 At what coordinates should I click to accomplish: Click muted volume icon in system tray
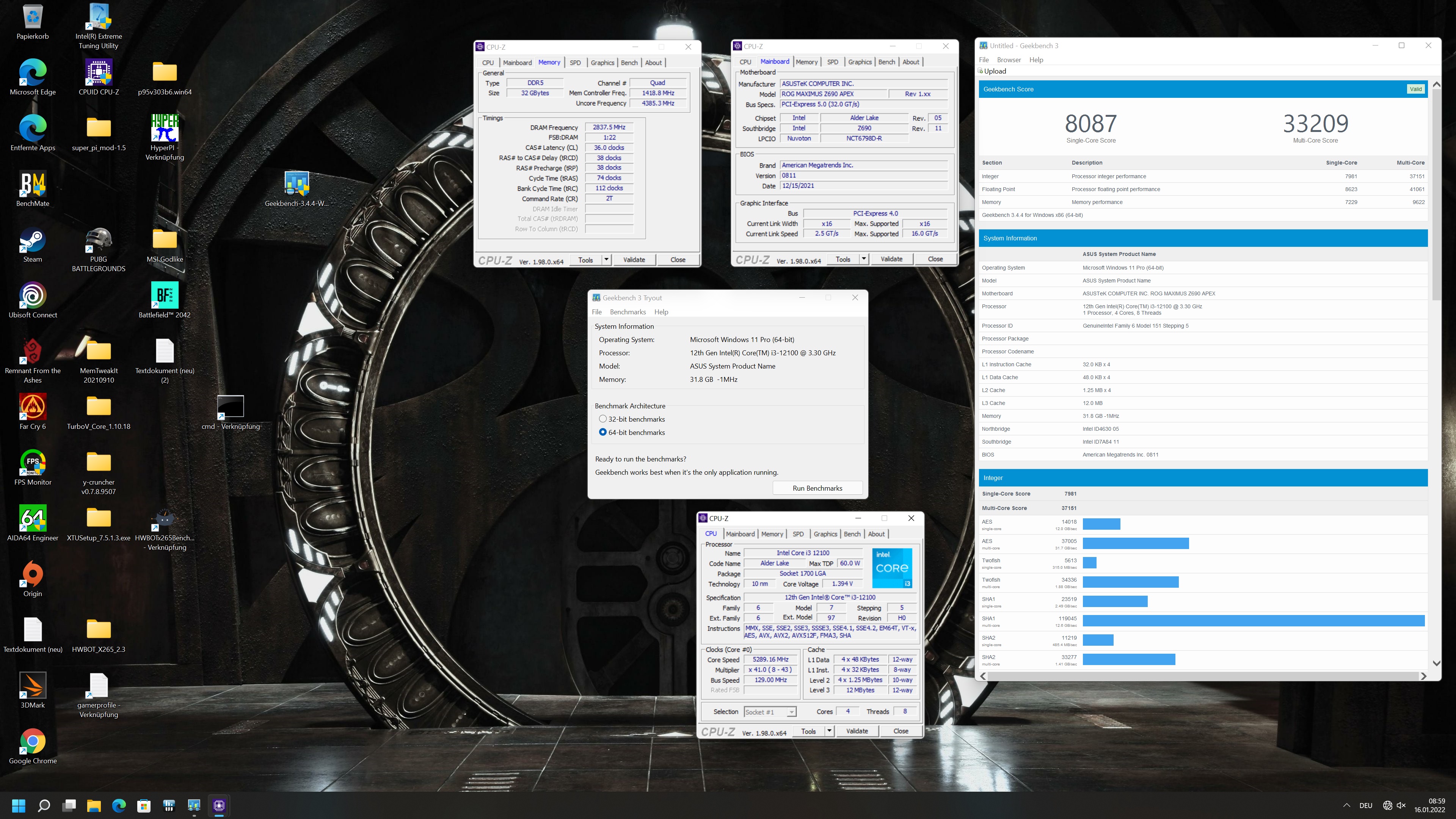(1401, 805)
